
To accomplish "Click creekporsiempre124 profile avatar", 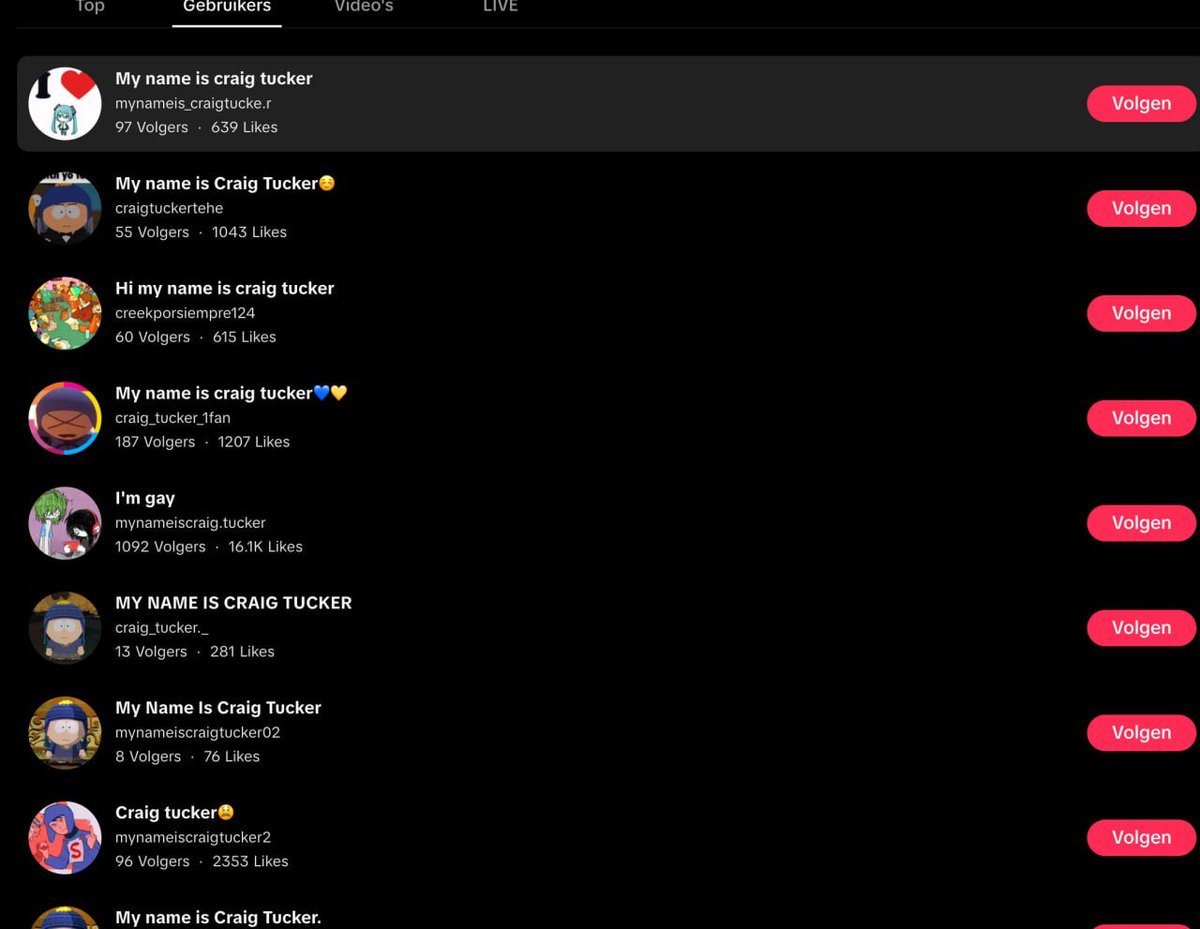I will [x=65, y=313].
